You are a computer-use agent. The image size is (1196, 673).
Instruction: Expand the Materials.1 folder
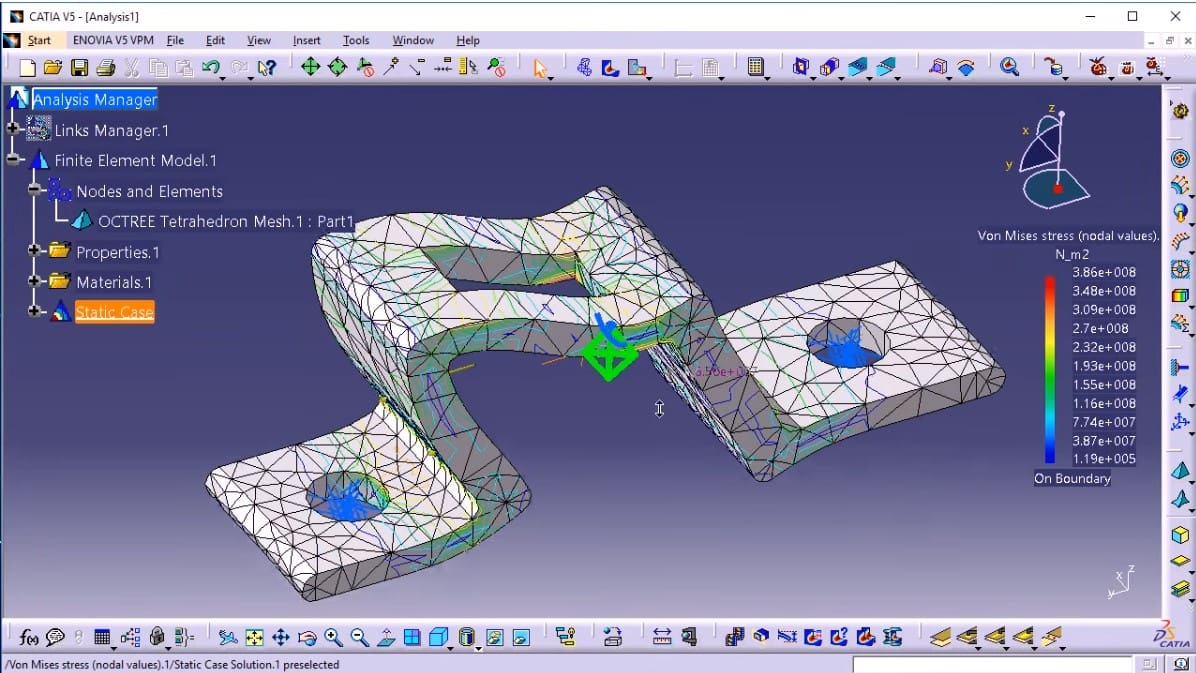tap(34, 281)
